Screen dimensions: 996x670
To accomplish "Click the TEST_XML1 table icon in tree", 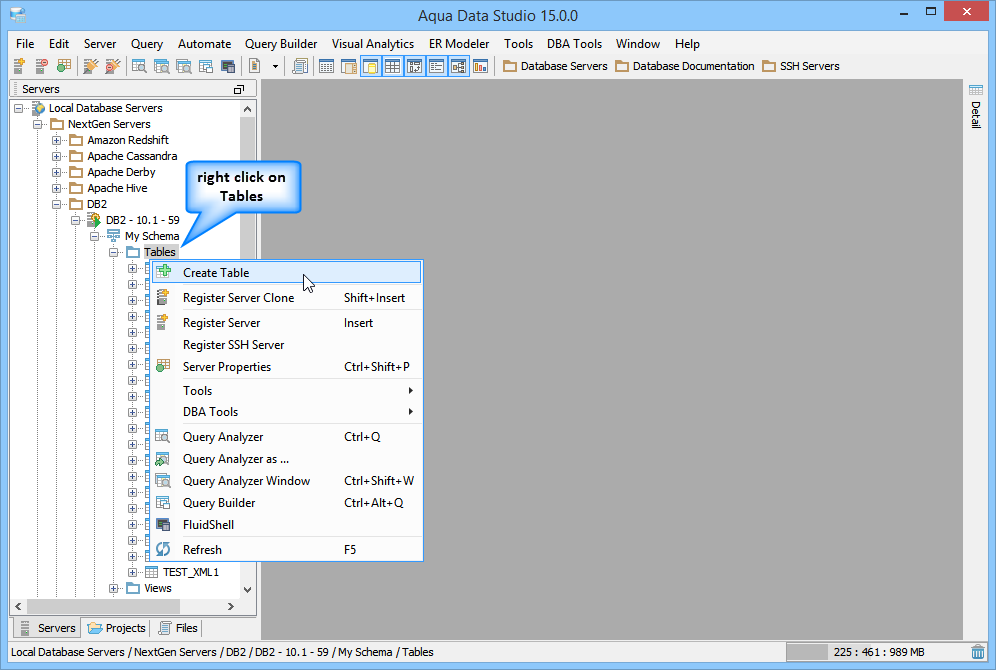I will [x=151, y=572].
